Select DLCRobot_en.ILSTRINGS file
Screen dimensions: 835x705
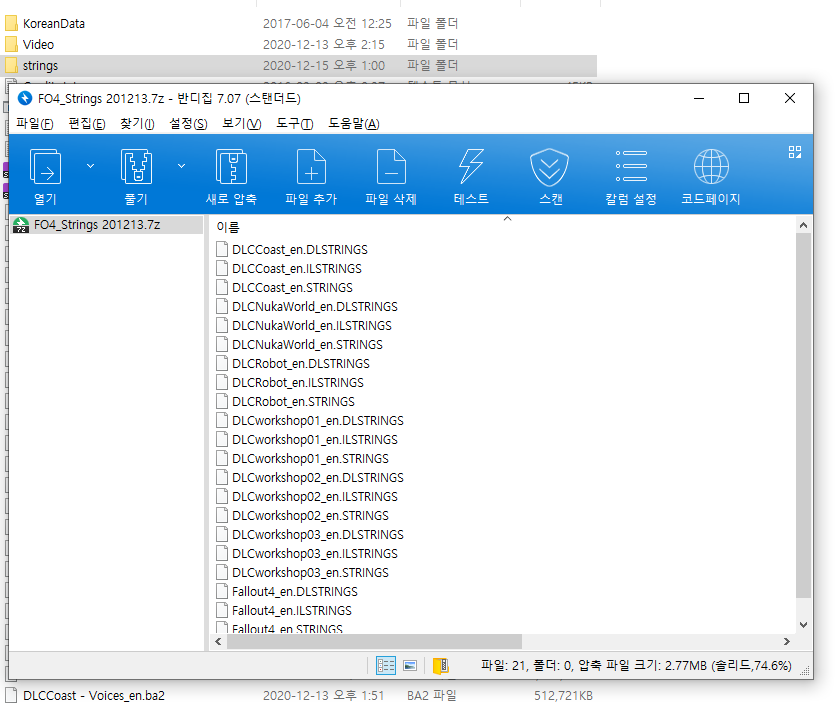pyautogui.click(x=298, y=383)
